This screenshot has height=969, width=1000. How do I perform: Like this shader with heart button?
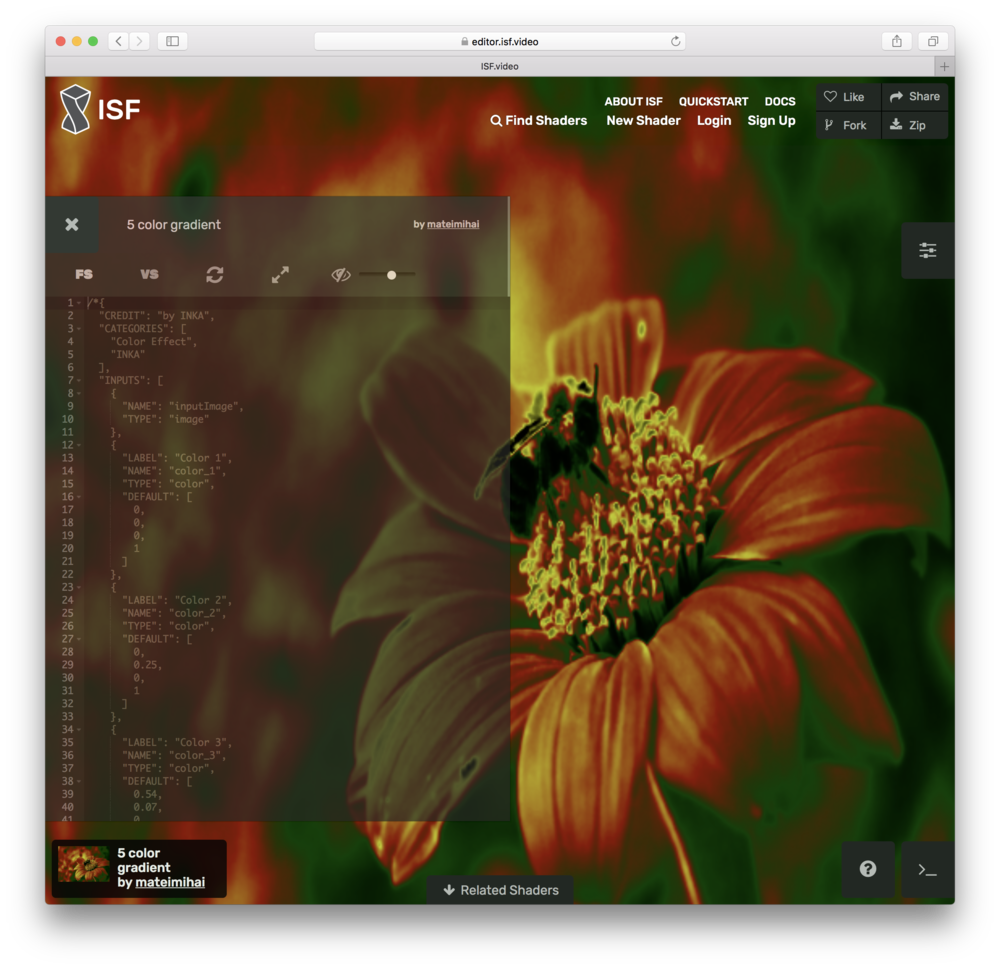coord(845,97)
